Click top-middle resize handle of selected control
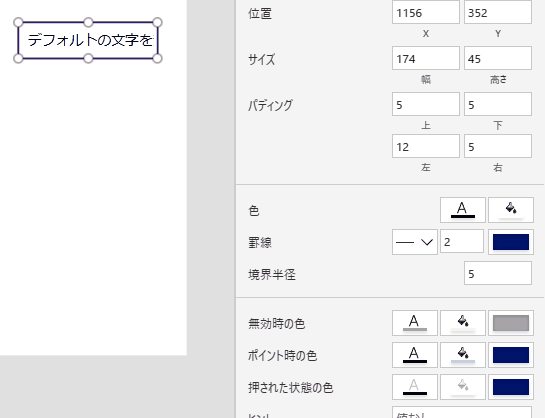 pos(88,23)
